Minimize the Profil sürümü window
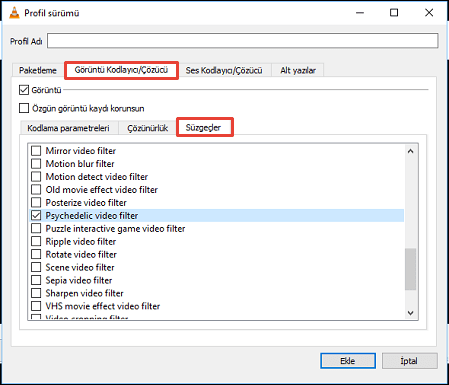The image size is (449, 385). tap(360, 13)
